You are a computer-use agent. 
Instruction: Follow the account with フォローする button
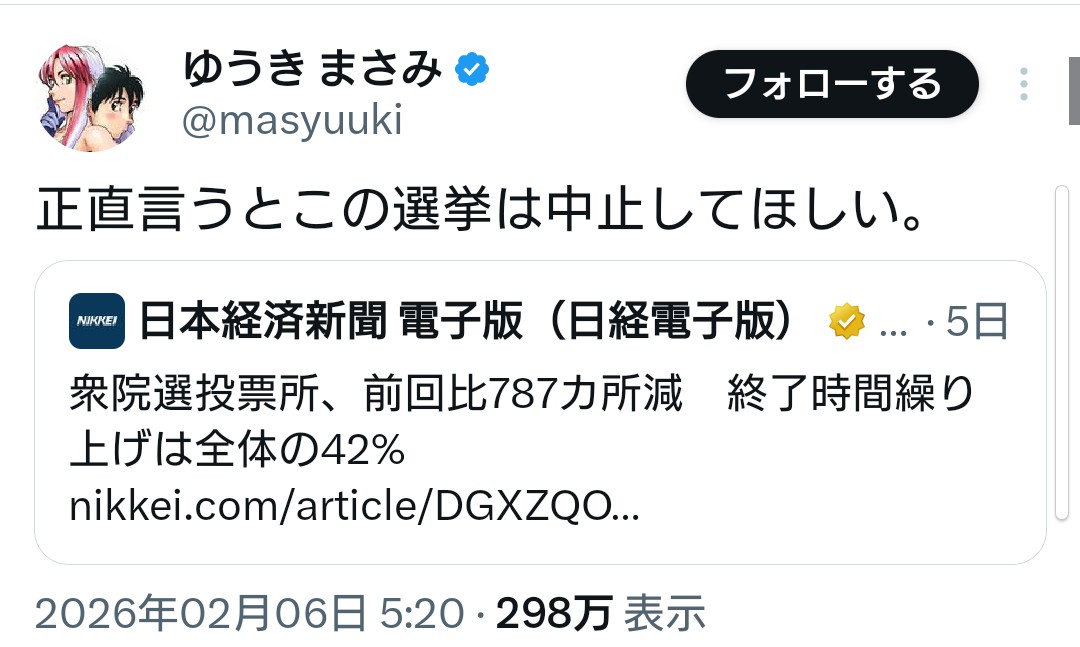pyautogui.click(x=832, y=84)
